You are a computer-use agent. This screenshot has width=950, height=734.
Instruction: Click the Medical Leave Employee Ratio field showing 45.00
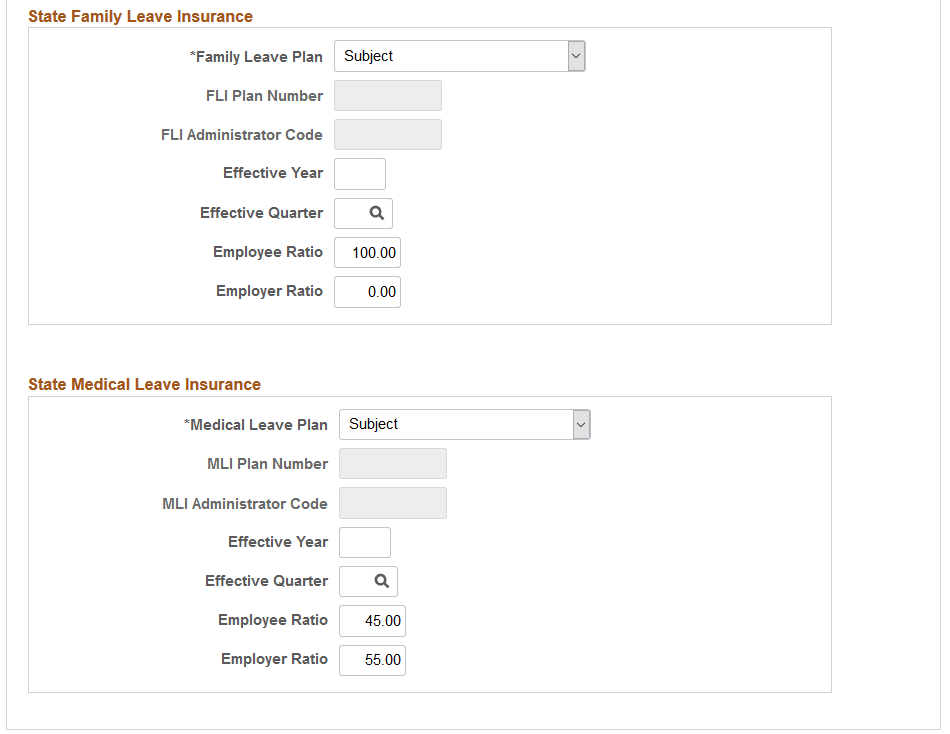[372, 620]
